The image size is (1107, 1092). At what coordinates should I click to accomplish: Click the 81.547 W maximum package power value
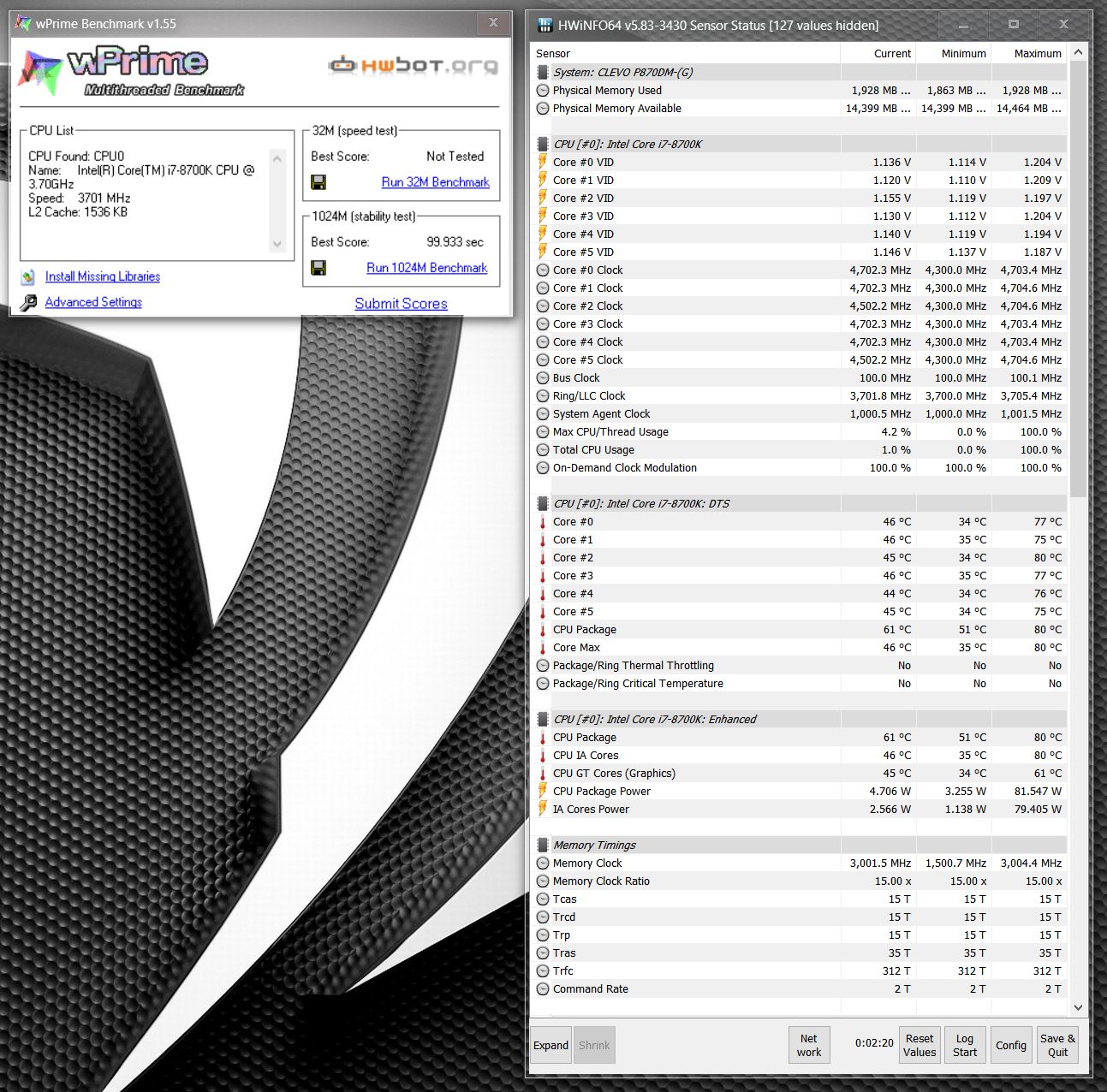1038,791
